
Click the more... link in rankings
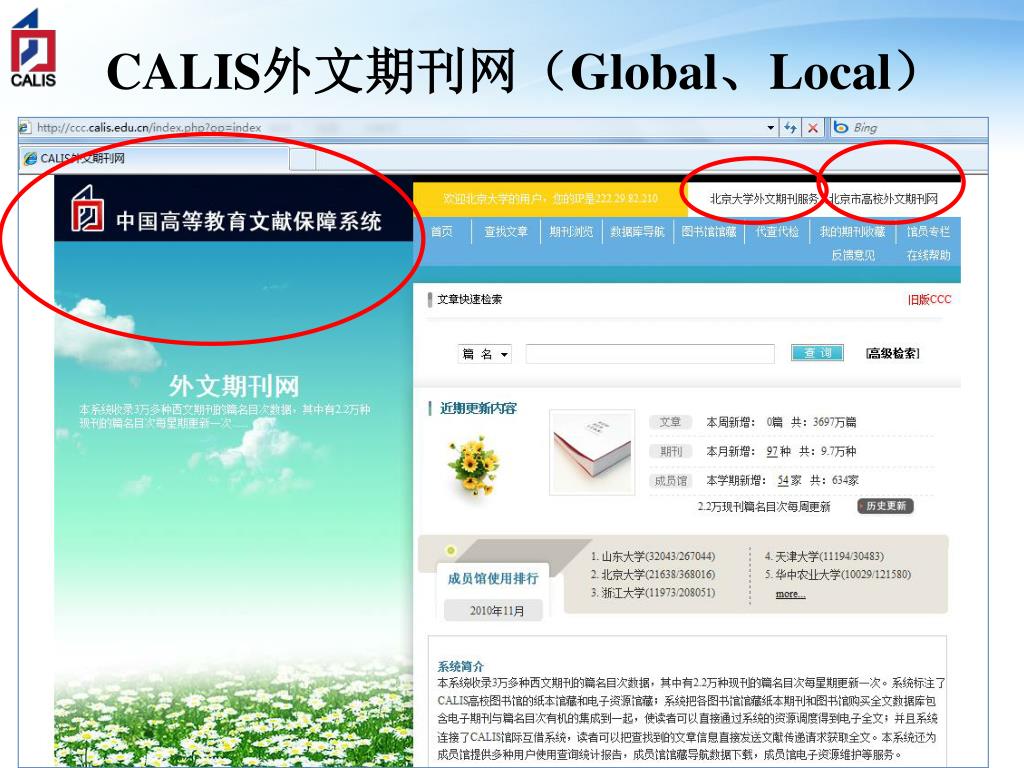click(790, 594)
